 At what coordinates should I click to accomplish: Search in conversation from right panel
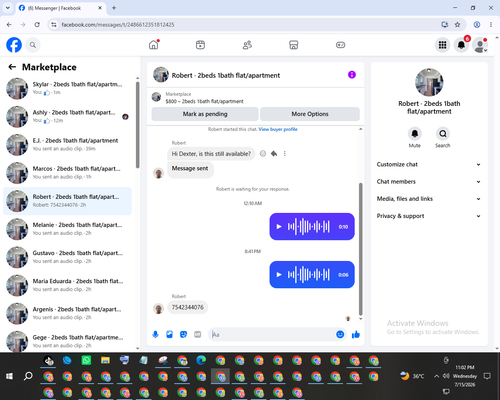pos(443,134)
